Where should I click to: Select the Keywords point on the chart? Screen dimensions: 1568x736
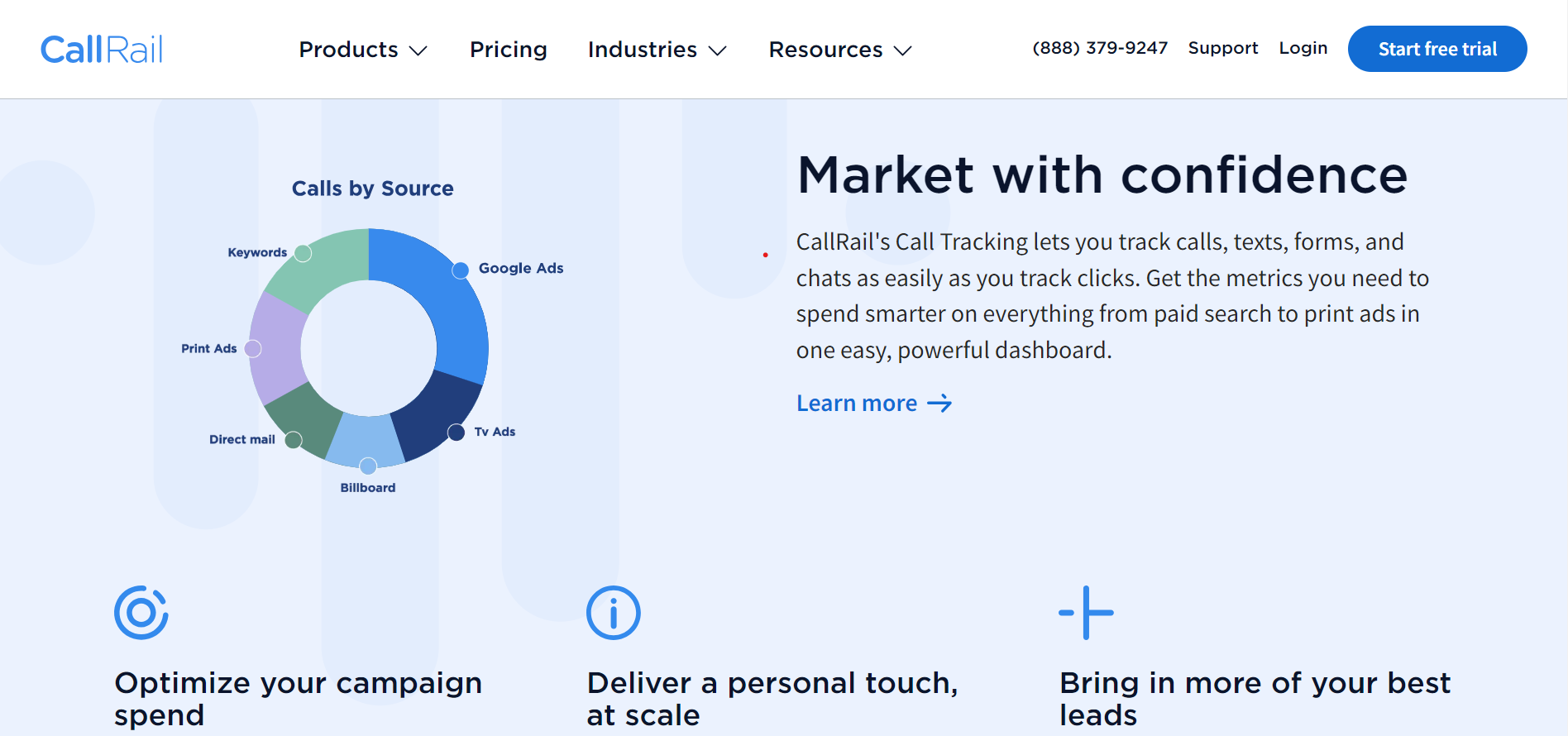click(x=302, y=254)
